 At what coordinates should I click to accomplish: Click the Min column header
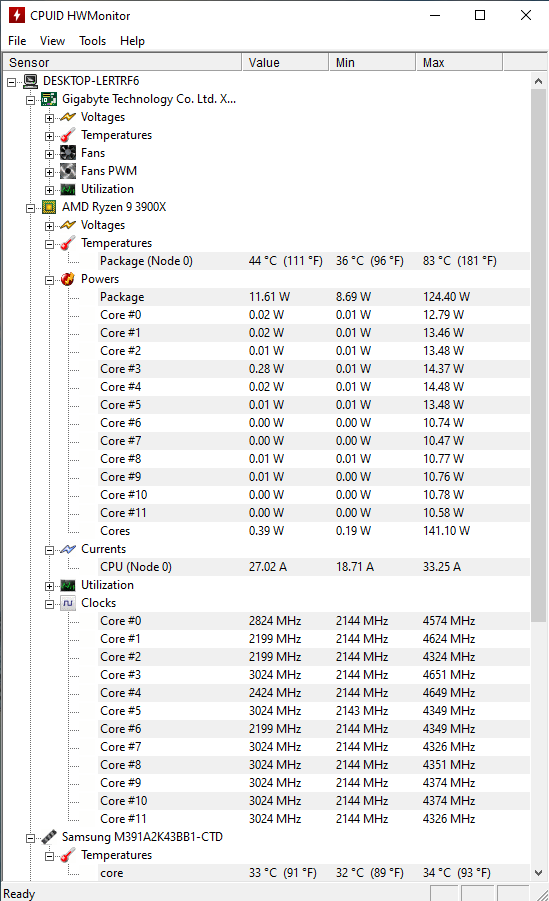pyautogui.click(x=372, y=62)
